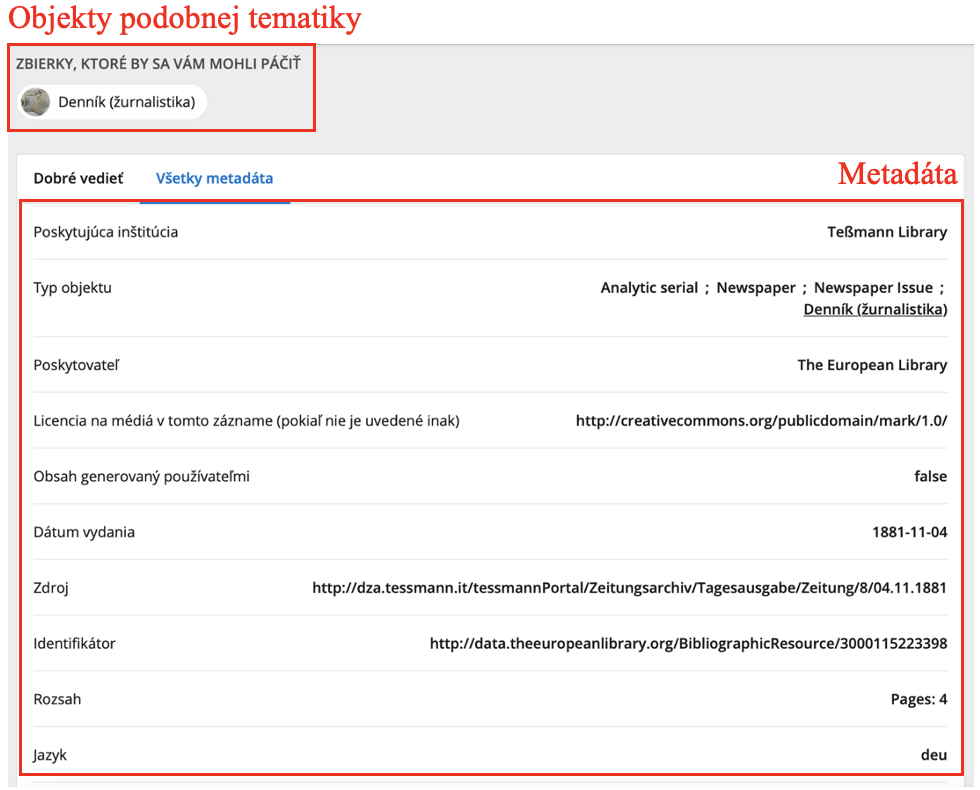Open the theeuropeanlibrary.org identifier URL

[688, 643]
